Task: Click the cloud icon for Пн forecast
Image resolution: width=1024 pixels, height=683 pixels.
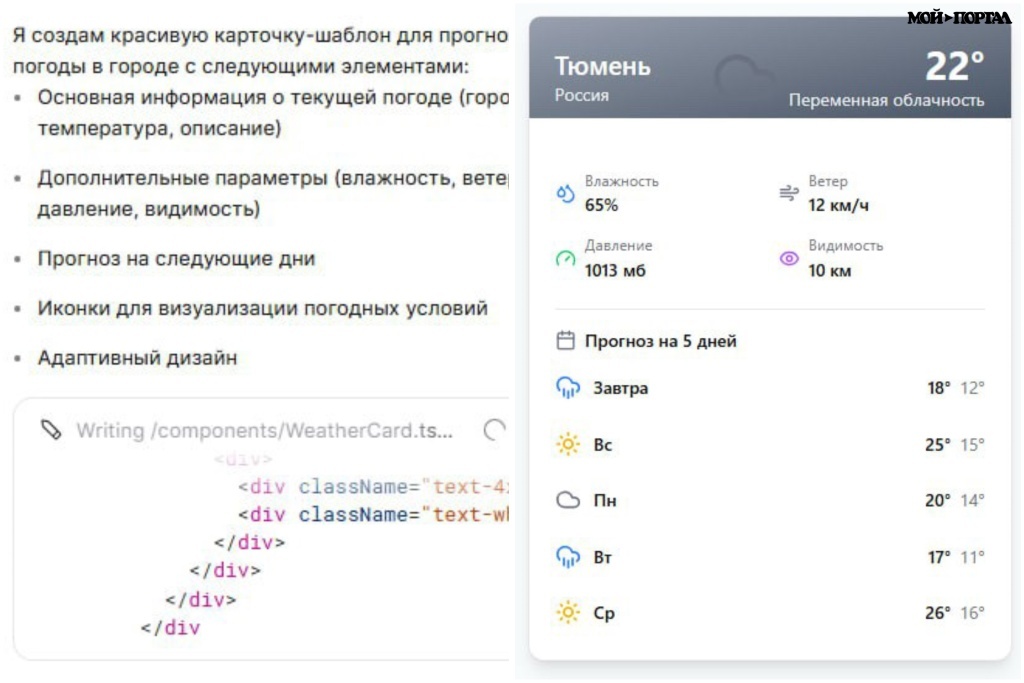Action: coord(567,500)
